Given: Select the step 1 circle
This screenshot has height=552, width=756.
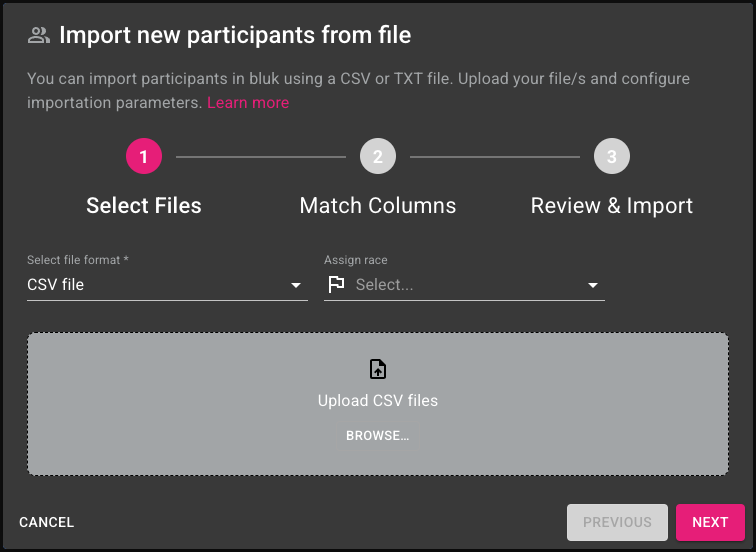Looking at the screenshot, I should pyautogui.click(x=144, y=157).
